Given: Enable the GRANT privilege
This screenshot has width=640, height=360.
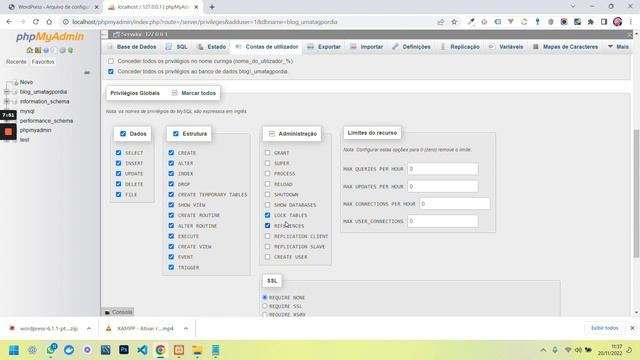Looking at the screenshot, I should pyautogui.click(x=267, y=153).
